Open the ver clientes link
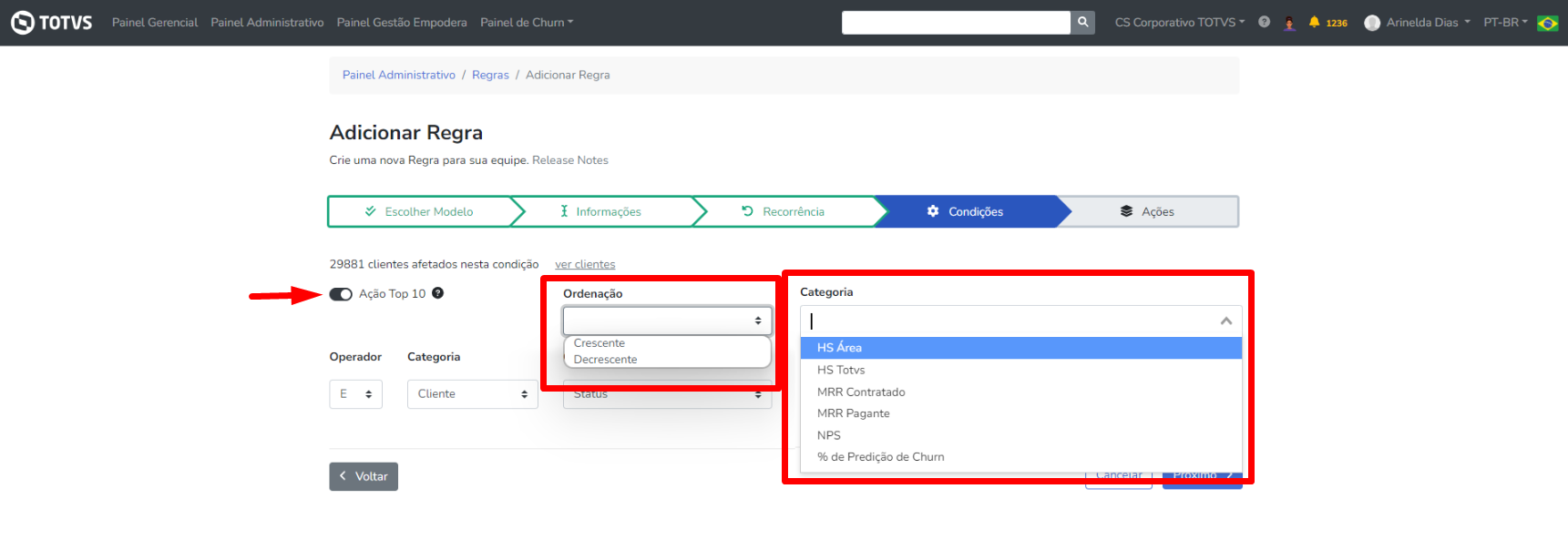This screenshot has height=550, width=1568. coord(585,265)
